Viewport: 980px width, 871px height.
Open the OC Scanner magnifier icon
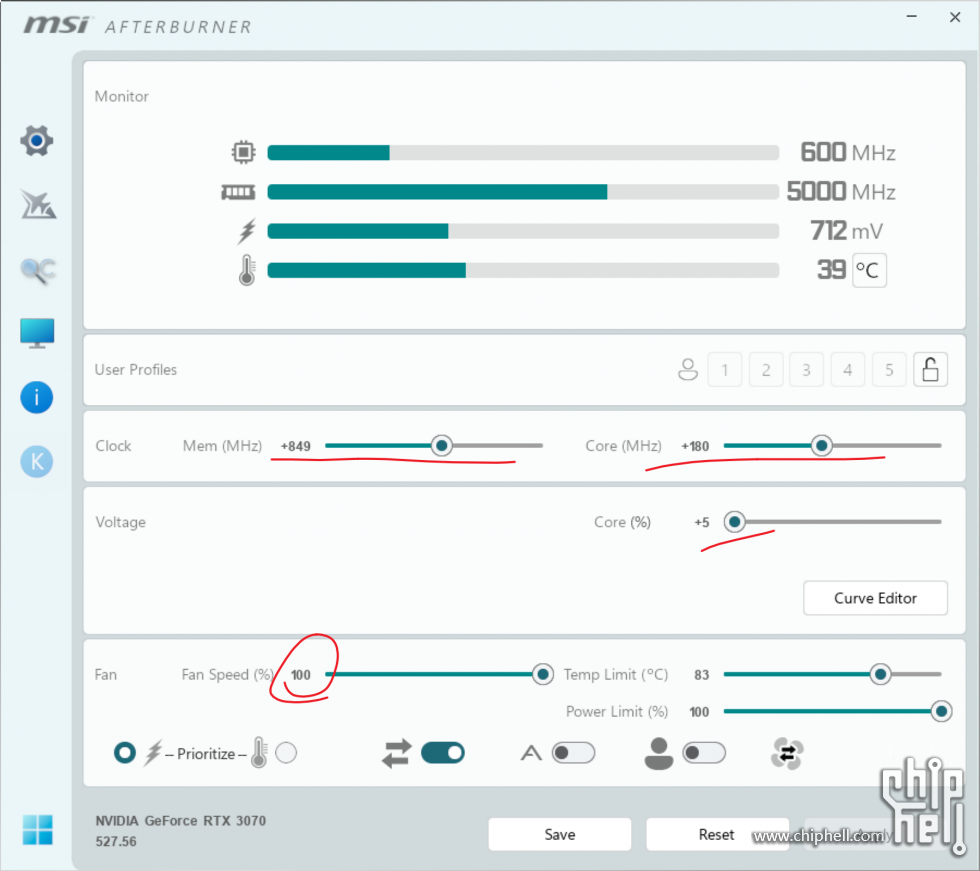pos(38,271)
